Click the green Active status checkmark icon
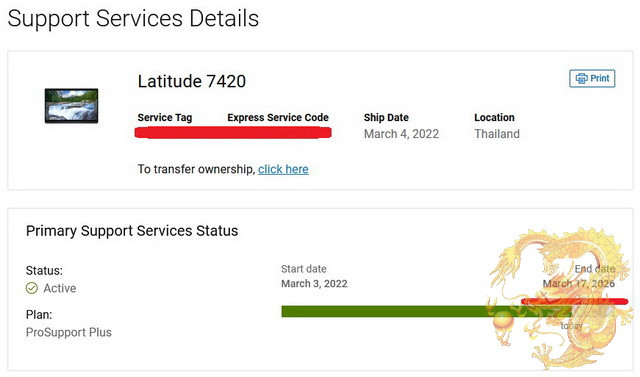640x377 pixels. click(x=32, y=288)
